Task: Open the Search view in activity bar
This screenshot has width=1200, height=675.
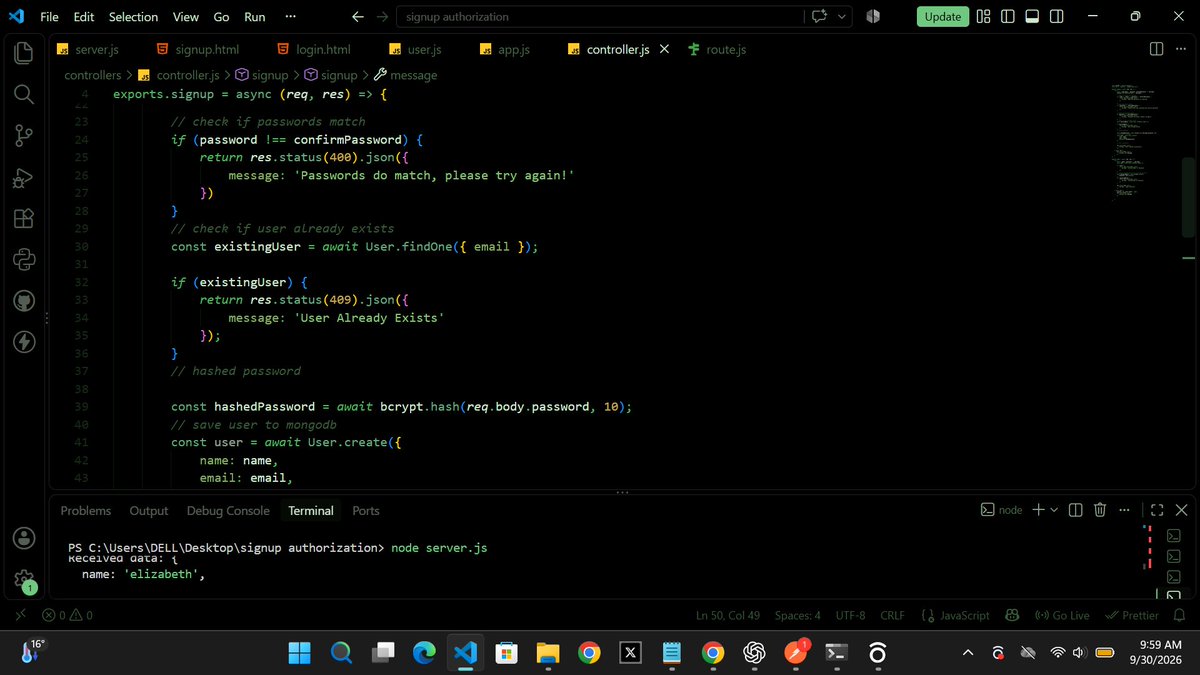Action: (24, 94)
